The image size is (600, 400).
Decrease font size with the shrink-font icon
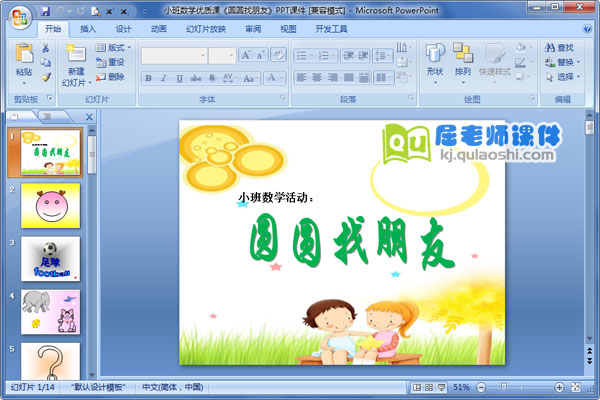point(261,55)
